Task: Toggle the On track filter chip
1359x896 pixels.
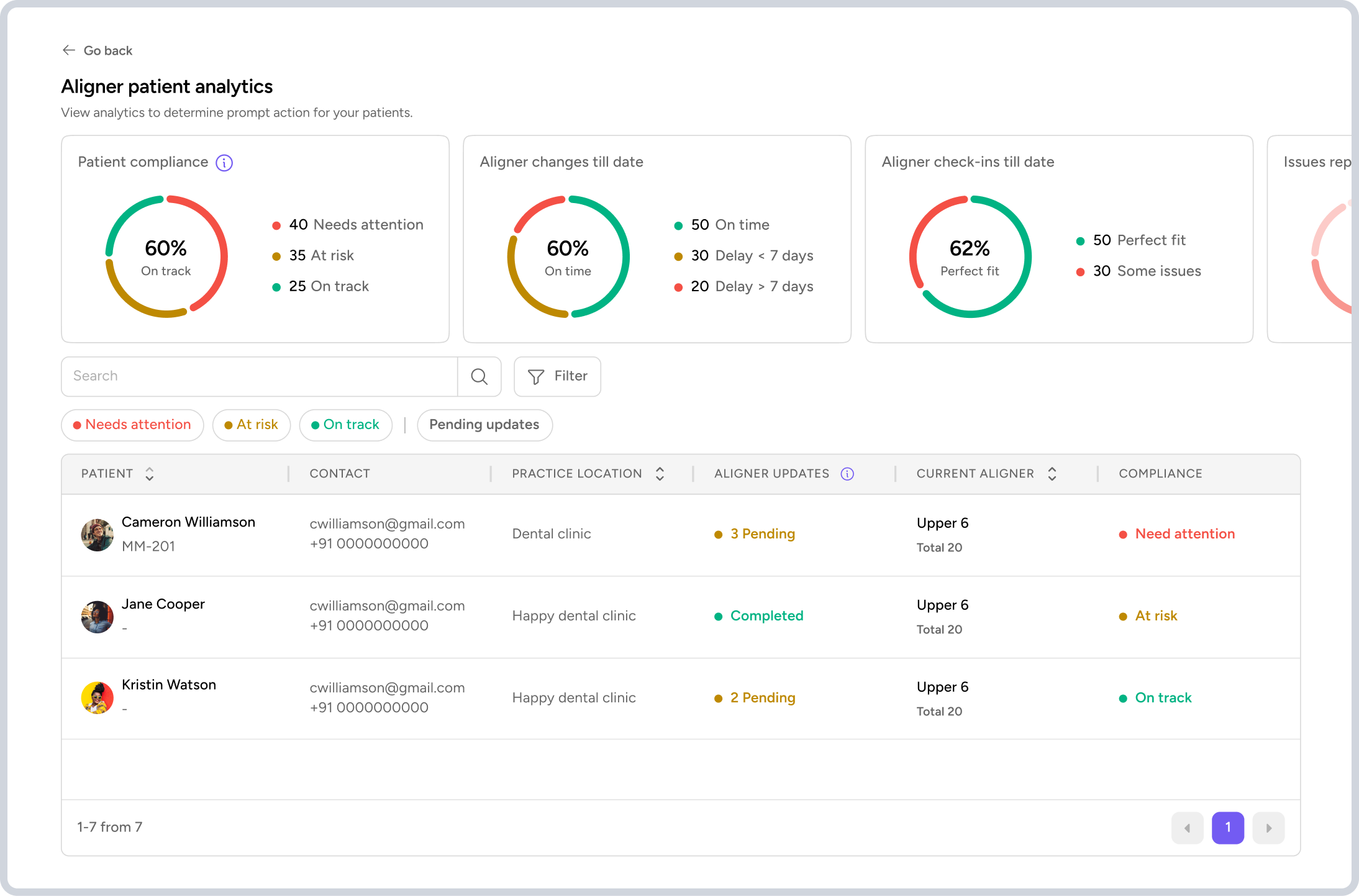Action: tap(345, 425)
